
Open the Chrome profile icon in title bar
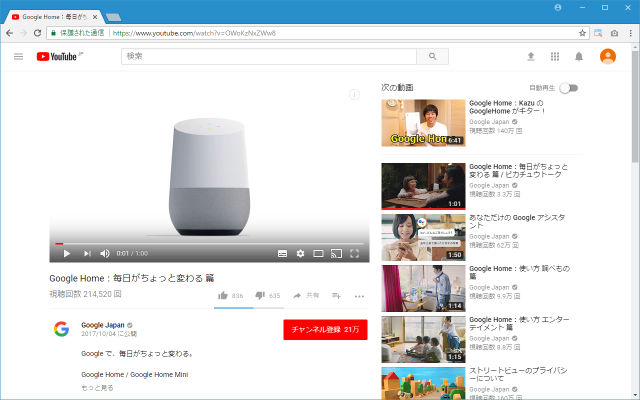pyautogui.click(x=558, y=7)
